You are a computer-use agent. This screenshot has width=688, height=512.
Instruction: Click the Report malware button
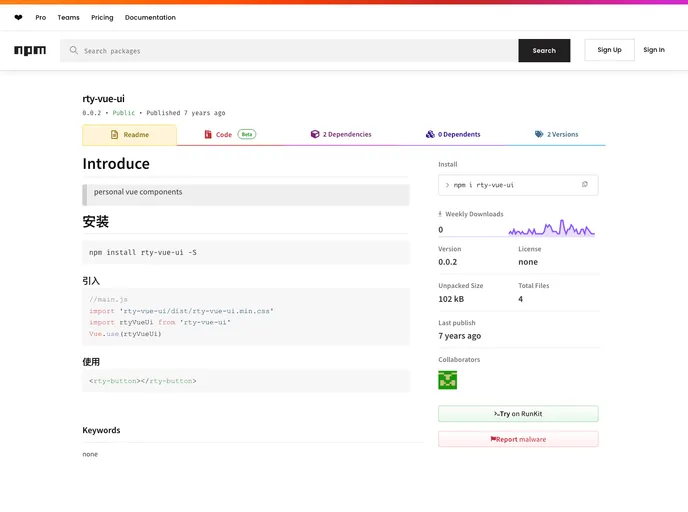tap(518, 439)
